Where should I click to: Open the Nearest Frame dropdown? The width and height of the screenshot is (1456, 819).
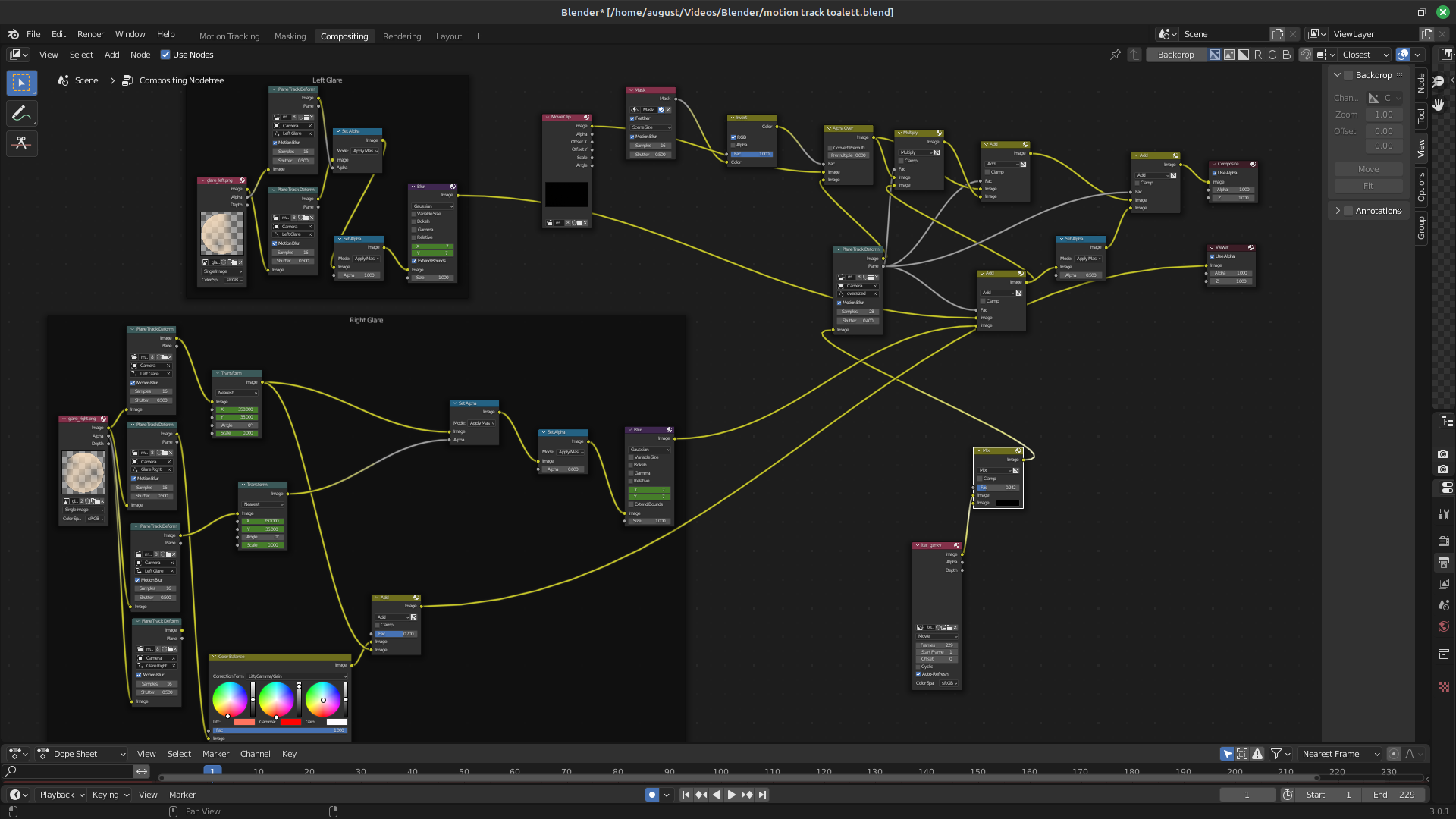click(1340, 754)
